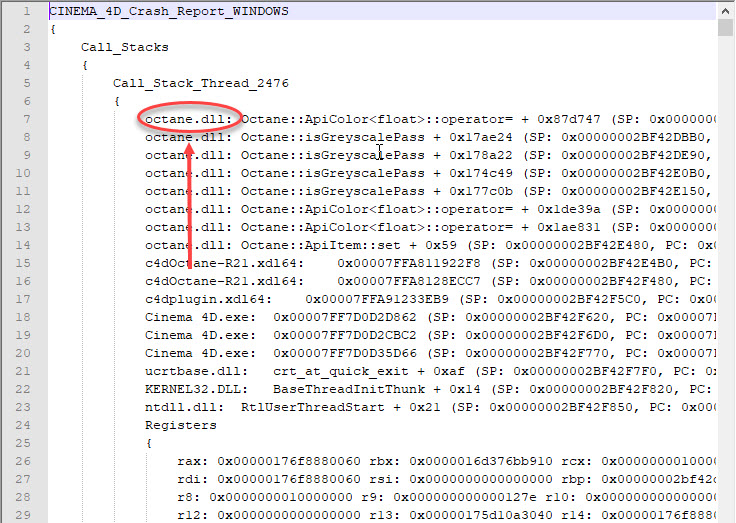Click offset 0x87d747 on line 7
Screen dimensions: 736x523
click(569, 119)
